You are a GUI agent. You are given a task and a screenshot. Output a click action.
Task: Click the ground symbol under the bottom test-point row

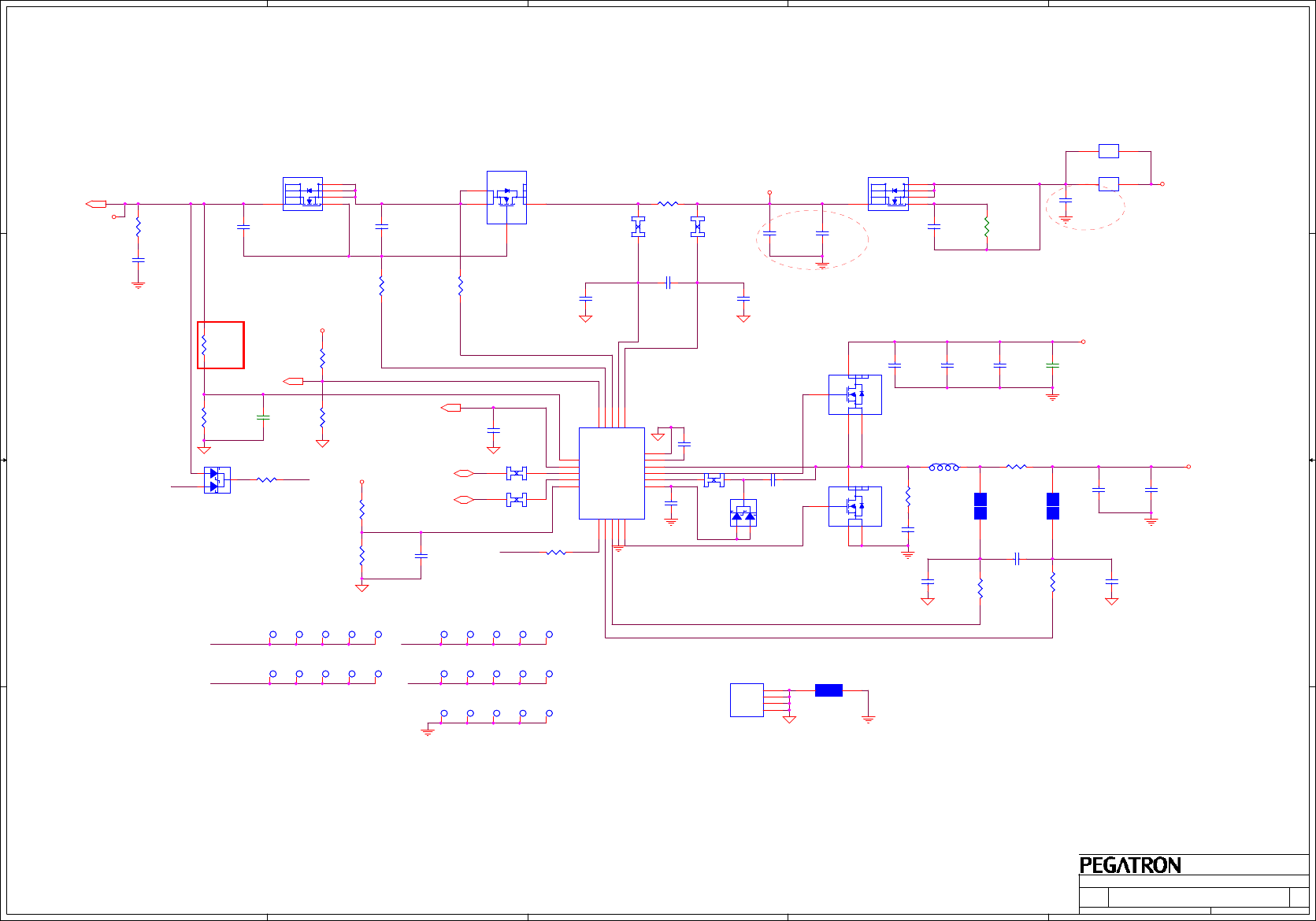pos(428,733)
